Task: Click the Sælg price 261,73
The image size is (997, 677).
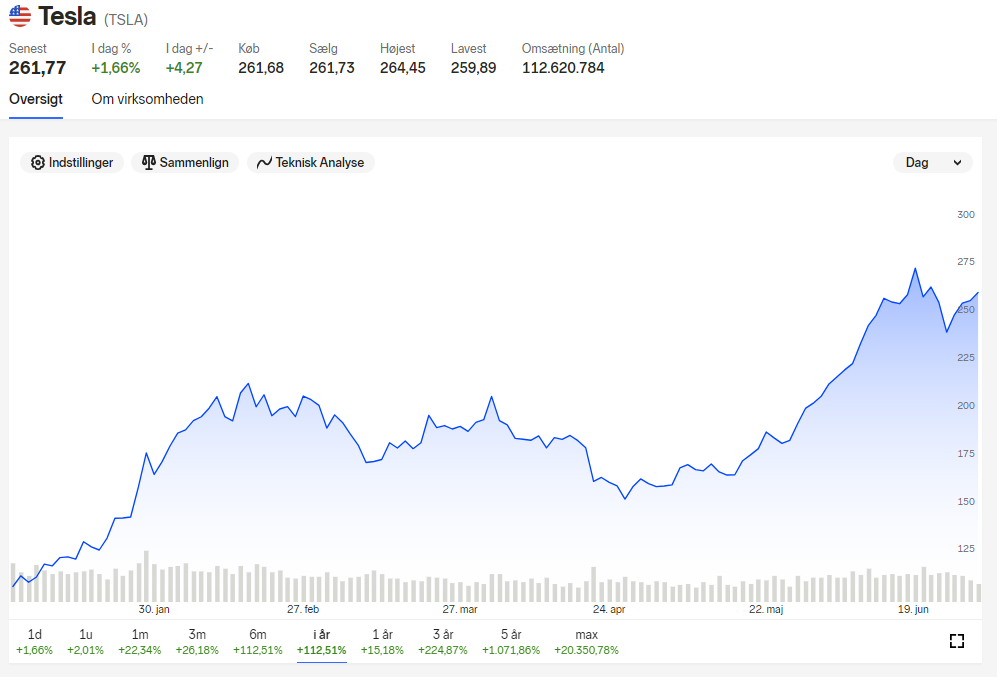Action: [332, 68]
